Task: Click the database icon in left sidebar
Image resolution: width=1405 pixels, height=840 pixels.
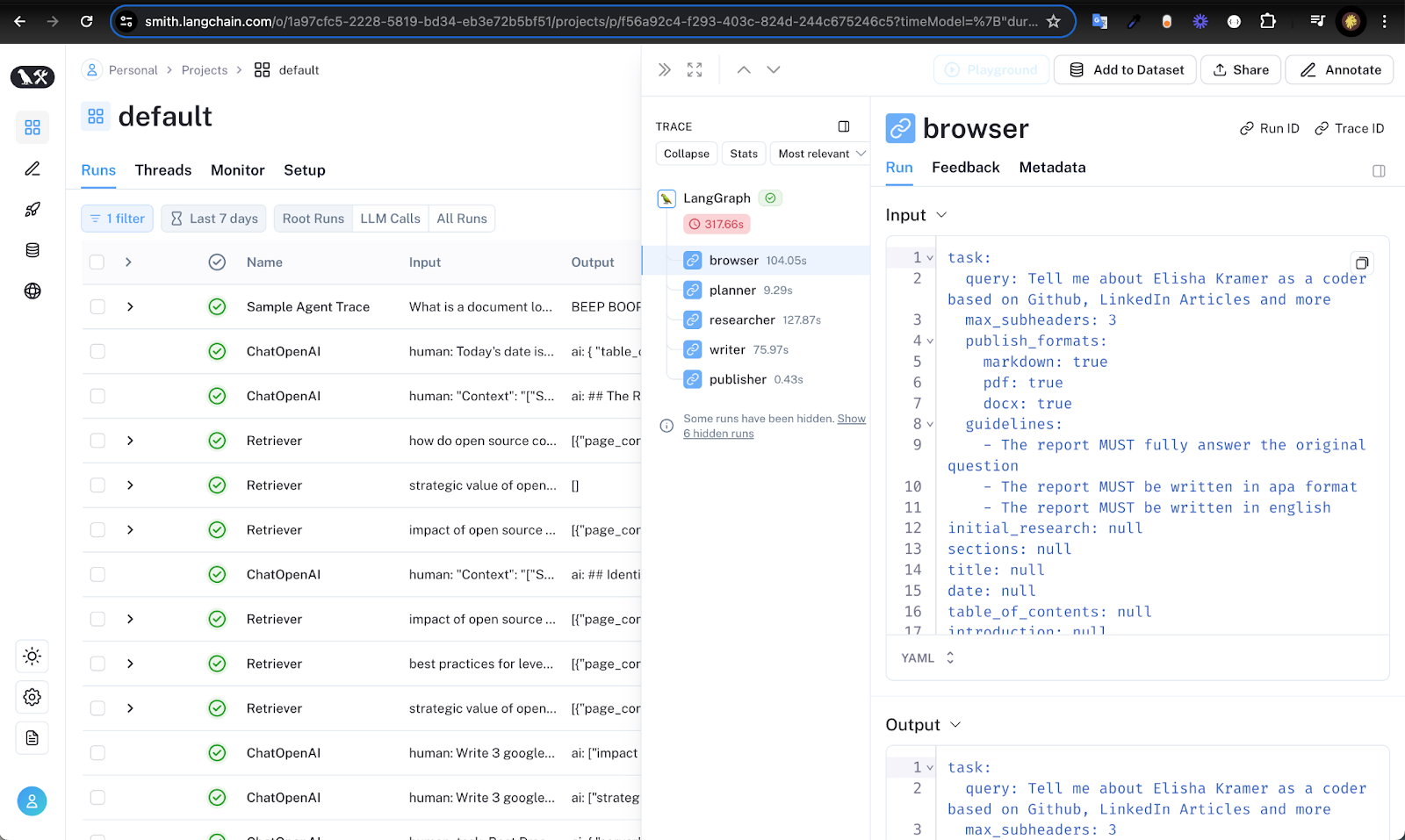Action: pos(32,250)
